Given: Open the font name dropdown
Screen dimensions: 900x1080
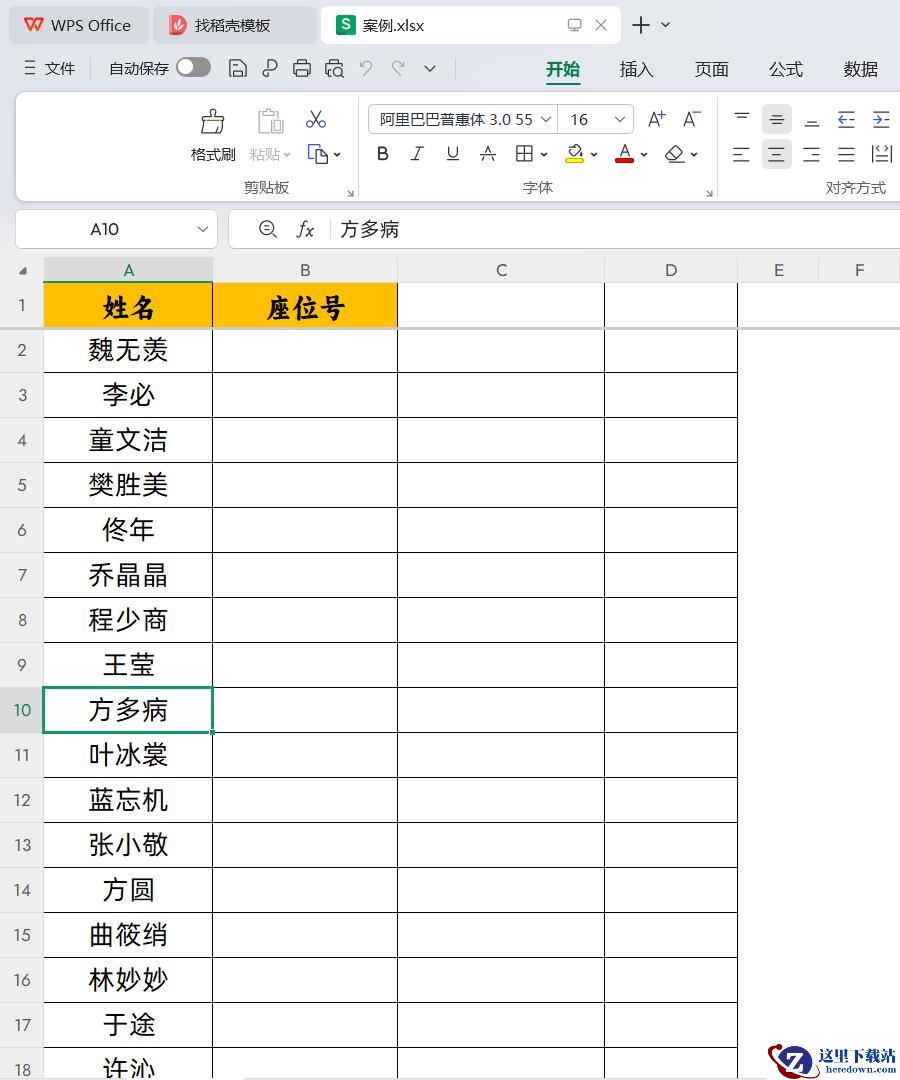Looking at the screenshot, I should (x=546, y=119).
